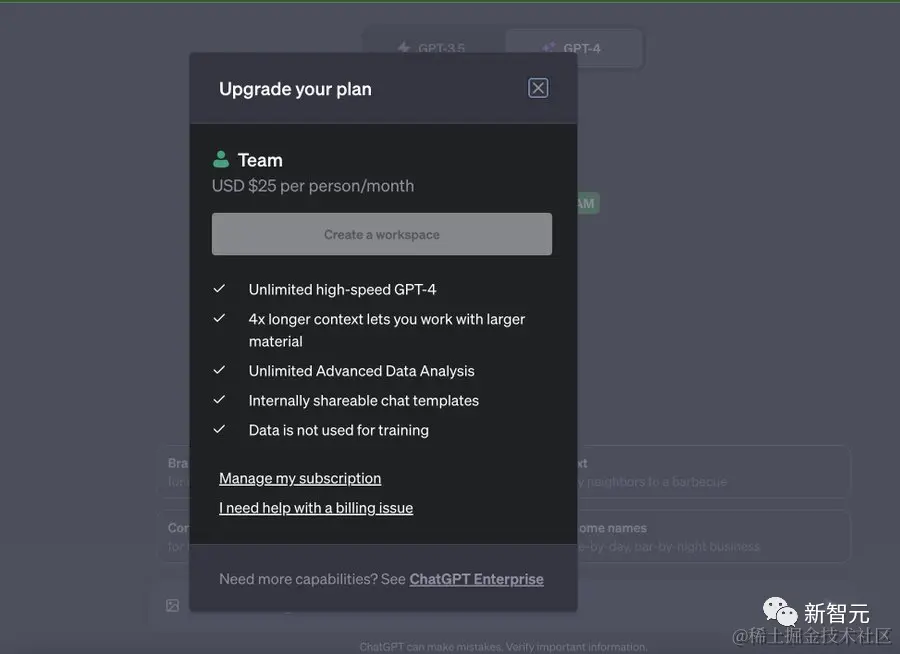Click checkmark beside Unlimited Advanced Data Analysis
900x654 pixels.
tap(219, 370)
